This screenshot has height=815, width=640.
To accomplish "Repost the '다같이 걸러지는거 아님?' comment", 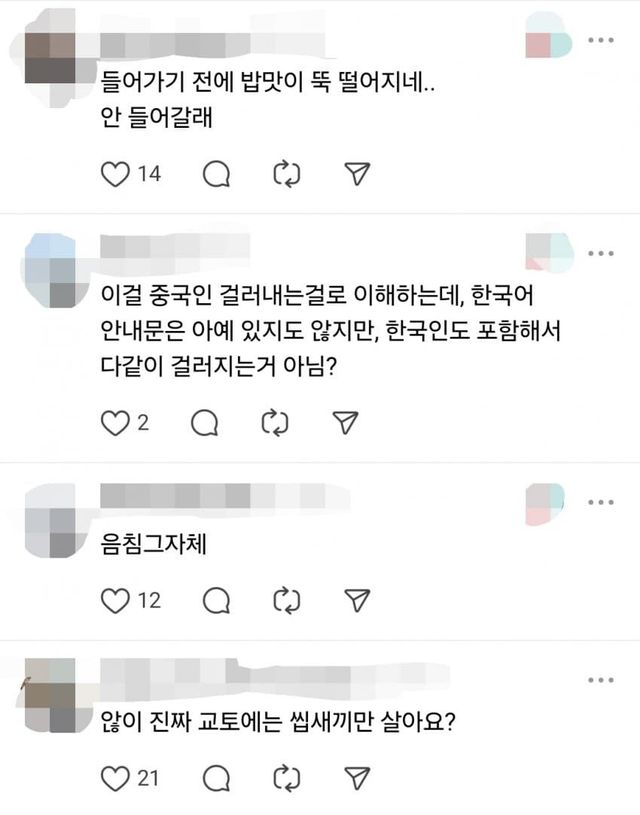I will click(275, 423).
